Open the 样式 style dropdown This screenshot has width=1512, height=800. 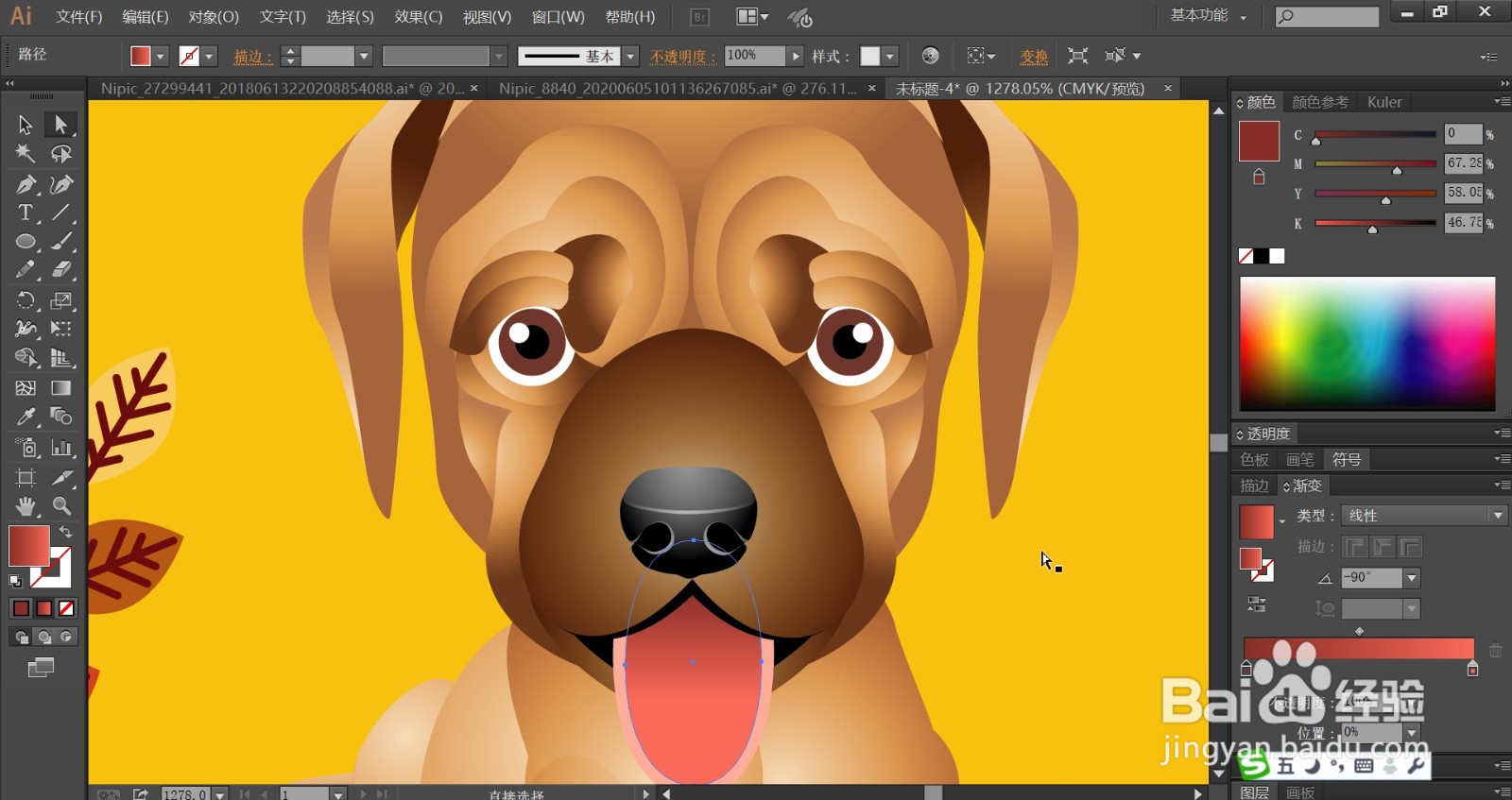pyautogui.click(x=889, y=57)
